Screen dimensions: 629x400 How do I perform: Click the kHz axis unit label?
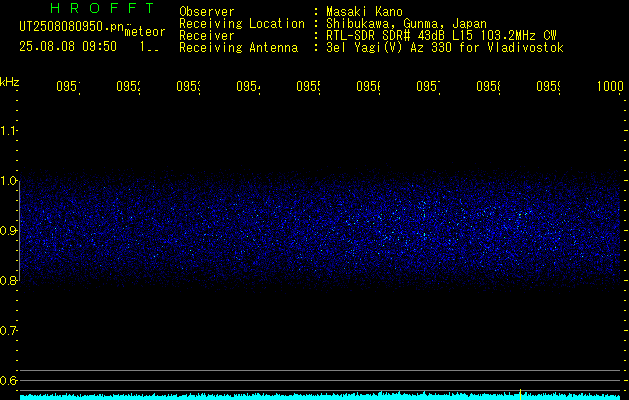click(x=10, y=82)
